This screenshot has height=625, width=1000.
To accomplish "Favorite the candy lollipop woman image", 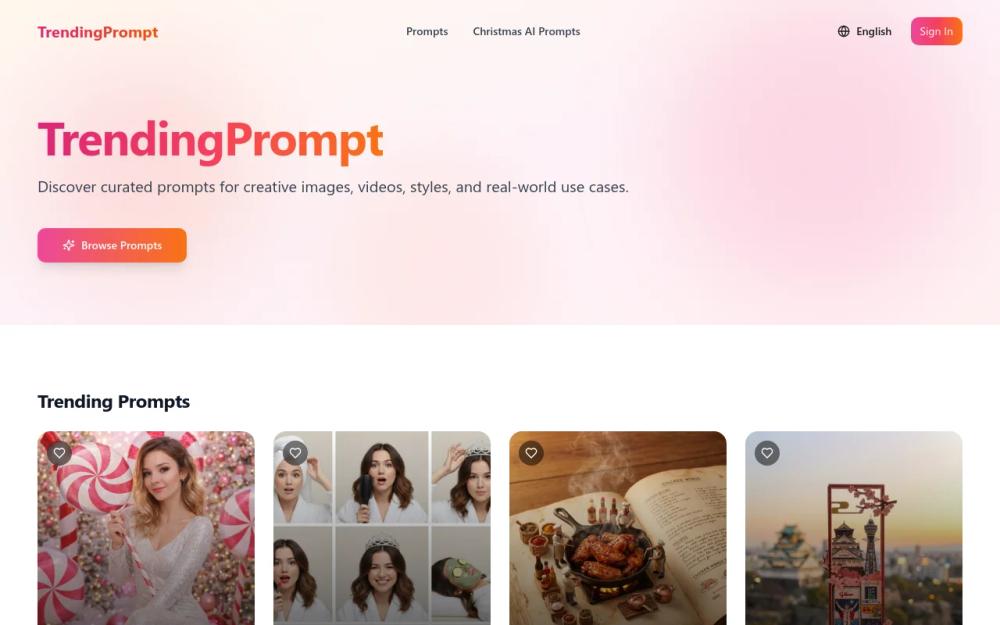I will tap(59, 453).
